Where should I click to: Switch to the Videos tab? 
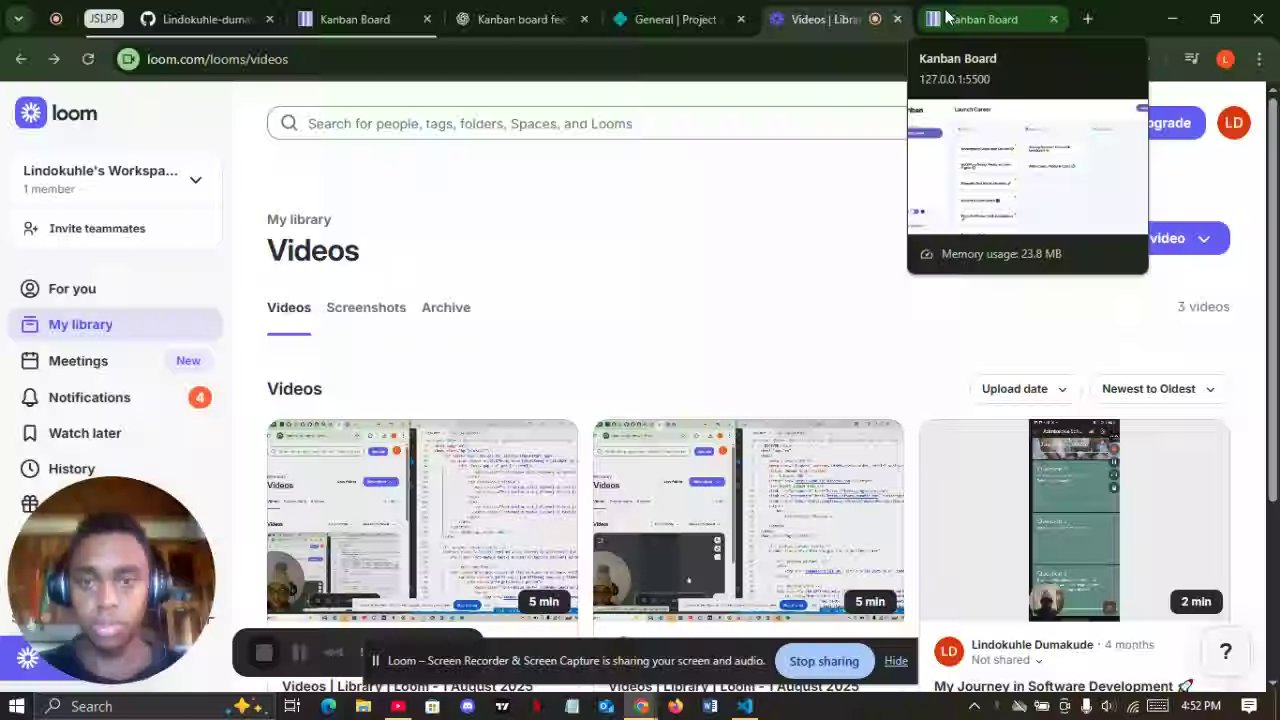click(289, 307)
